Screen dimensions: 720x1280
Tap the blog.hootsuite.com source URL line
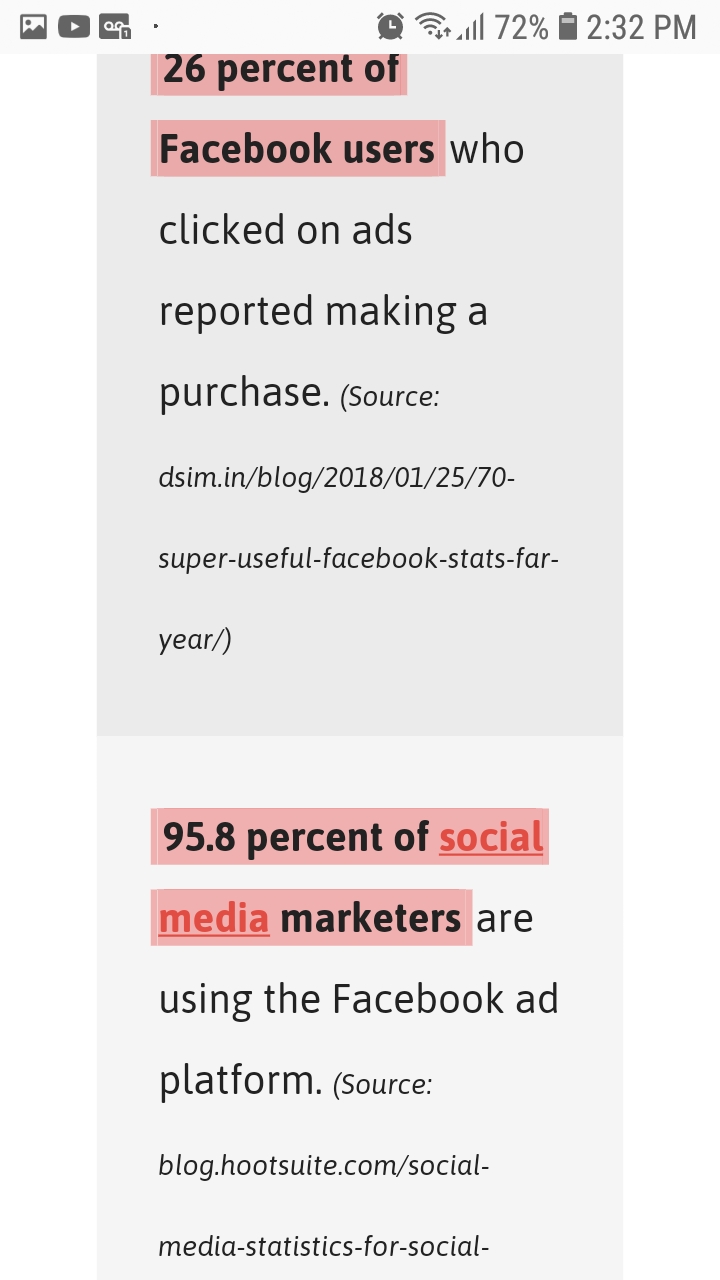pyautogui.click(x=323, y=1165)
